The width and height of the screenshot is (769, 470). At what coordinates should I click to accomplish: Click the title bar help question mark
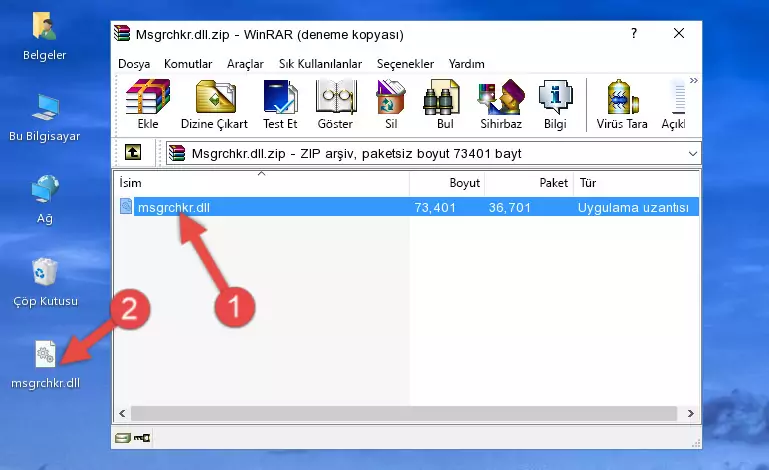coord(634,33)
